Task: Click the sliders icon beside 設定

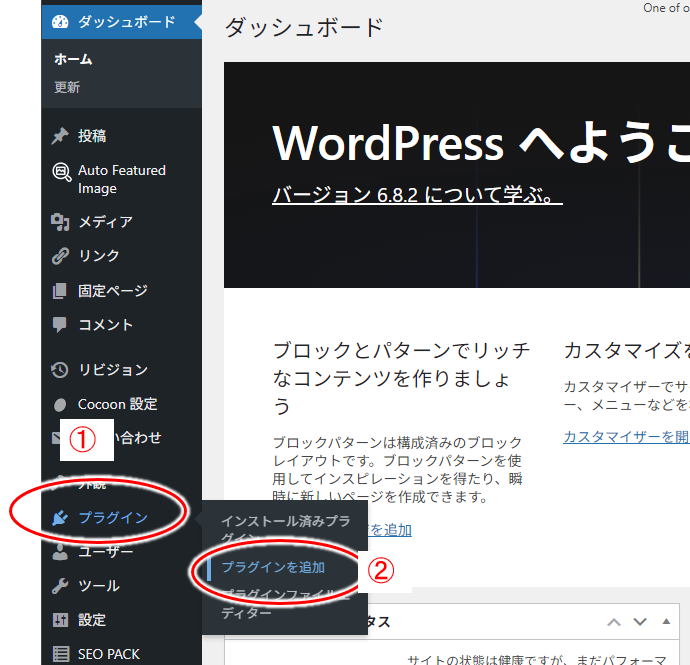Action: (x=60, y=620)
